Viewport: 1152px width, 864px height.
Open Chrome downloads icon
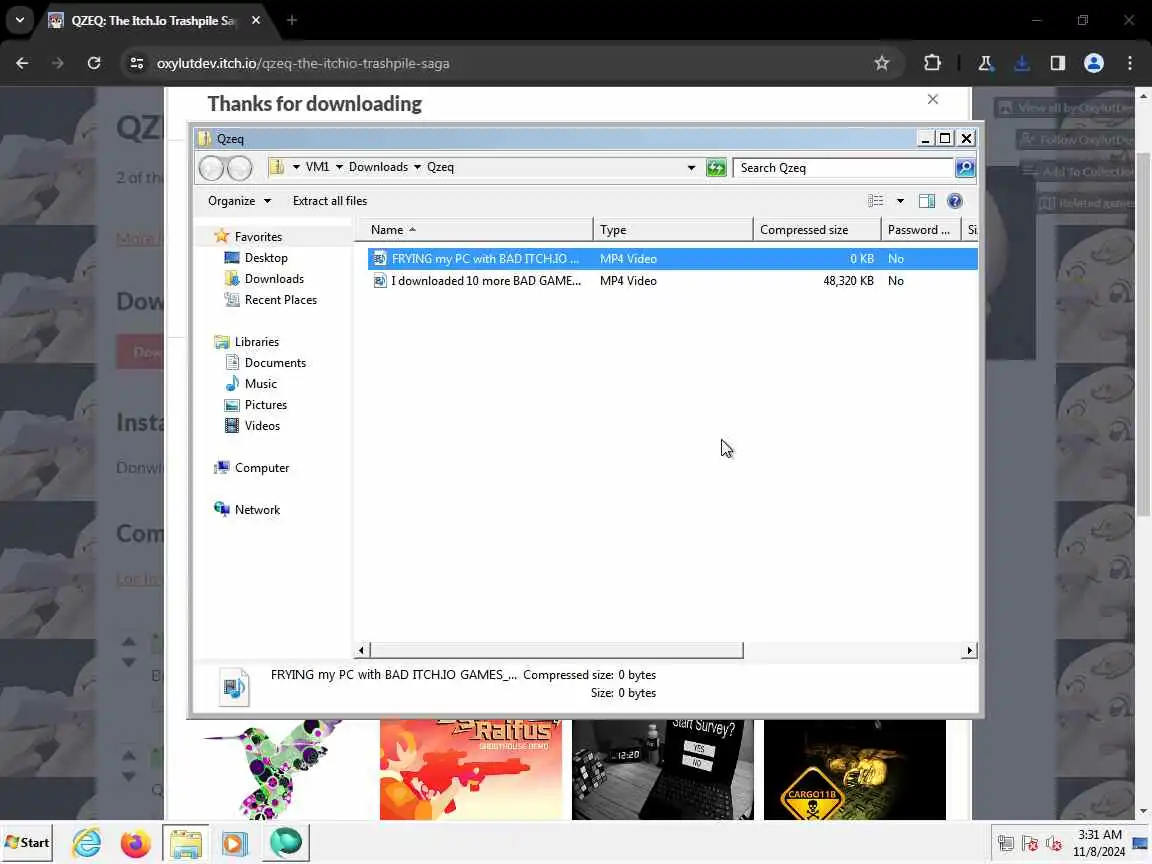coord(1021,63)
